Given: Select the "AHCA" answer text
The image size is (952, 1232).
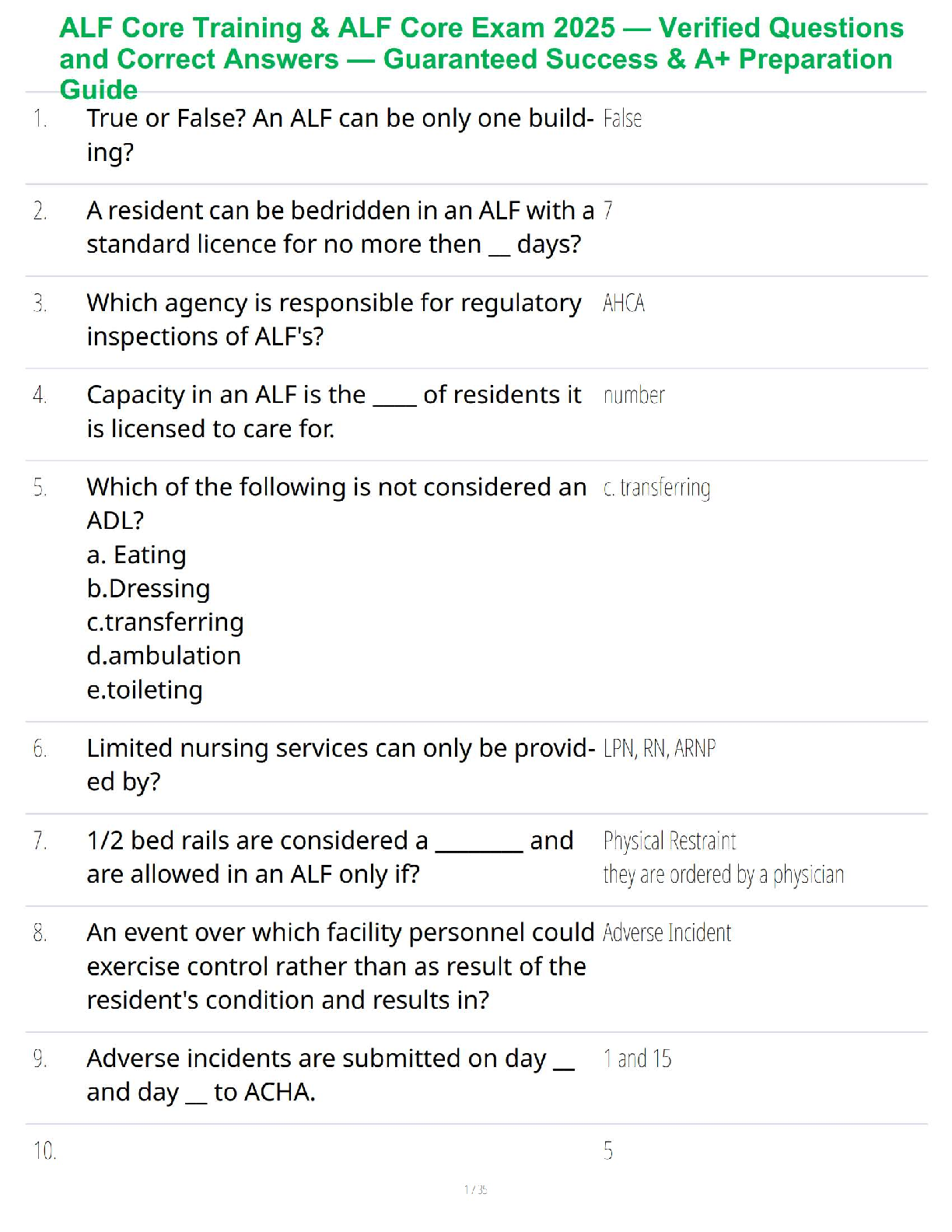Looking at the screenshot, I should click(623, 303).
